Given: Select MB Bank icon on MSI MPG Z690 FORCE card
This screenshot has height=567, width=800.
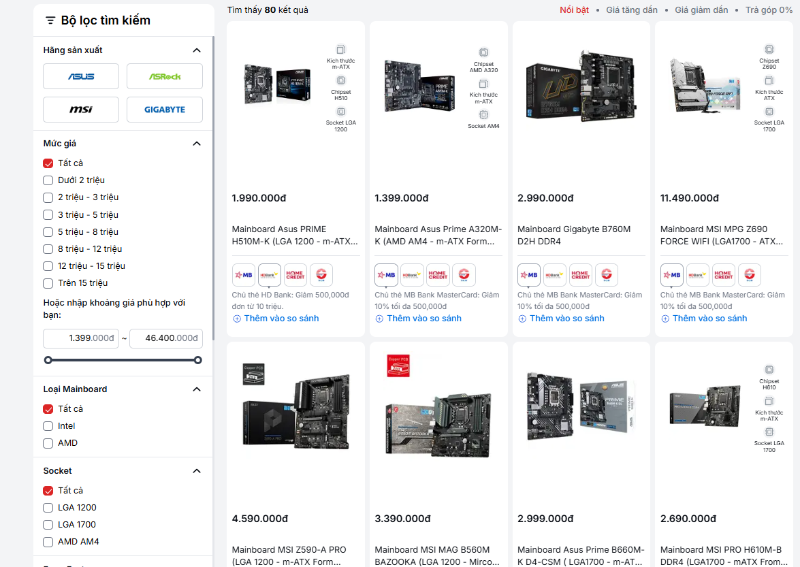Looking at the screenshot, I should 672,275.
